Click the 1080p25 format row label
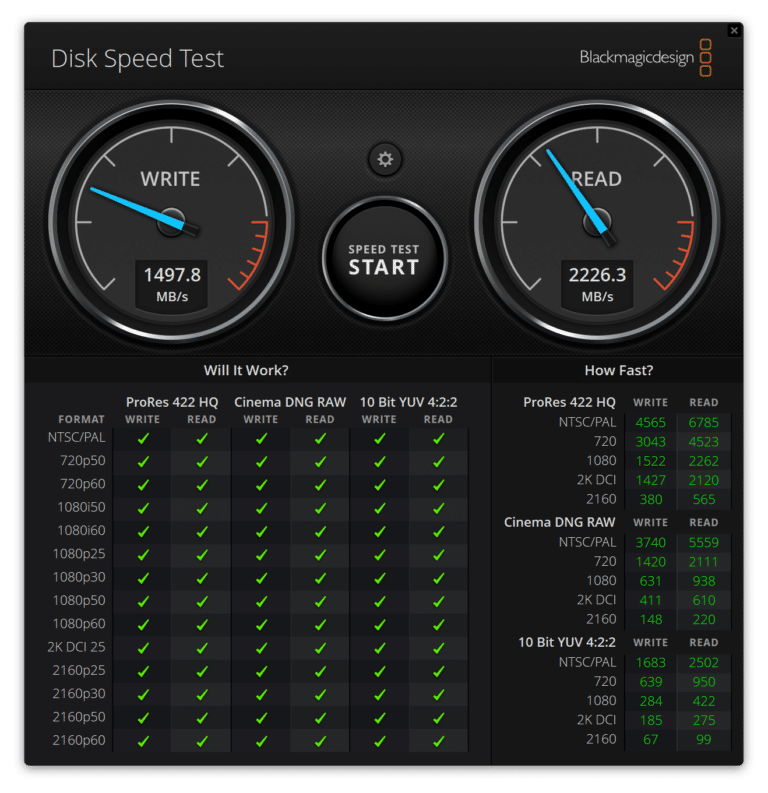 79,554
